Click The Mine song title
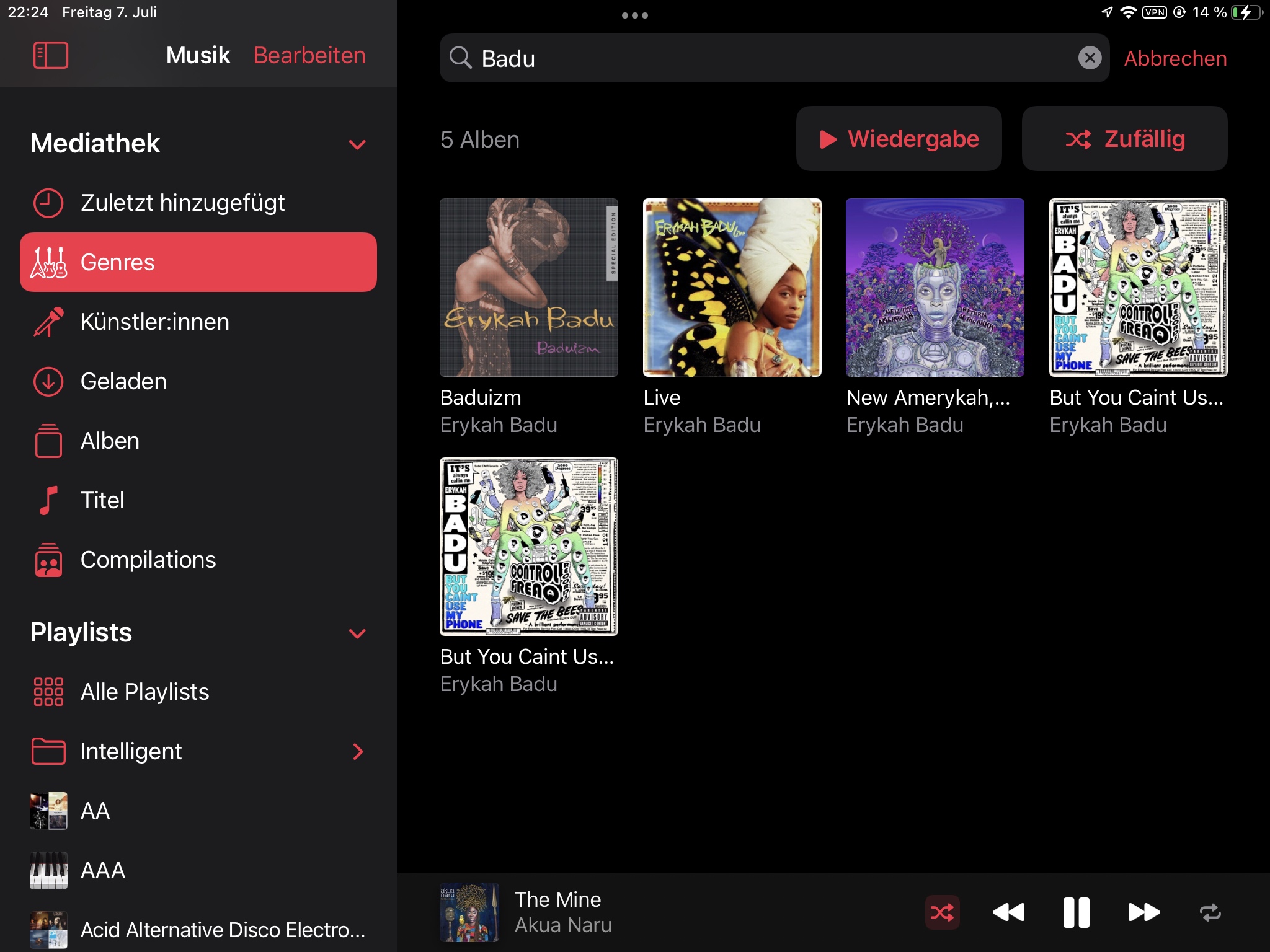1270x952 pixels. tap(557, 899)
